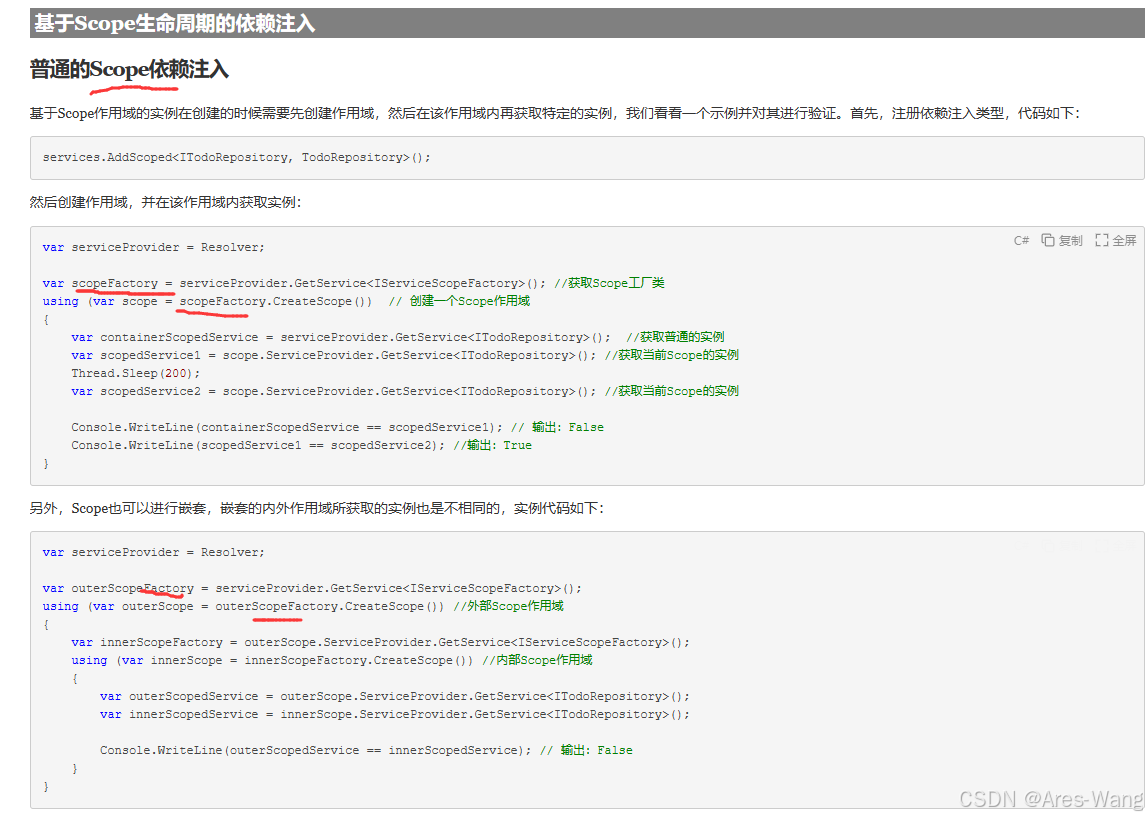The height and width of the screenshot is (819, 1147).
Task: Click the copy icon on the second code block
Action: point(1048,545)
